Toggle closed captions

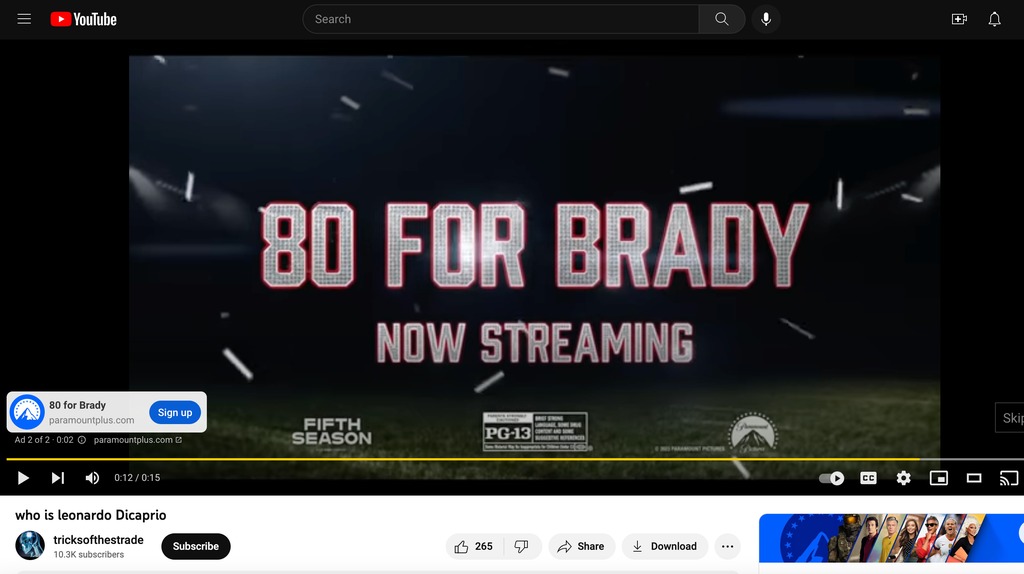868,478
